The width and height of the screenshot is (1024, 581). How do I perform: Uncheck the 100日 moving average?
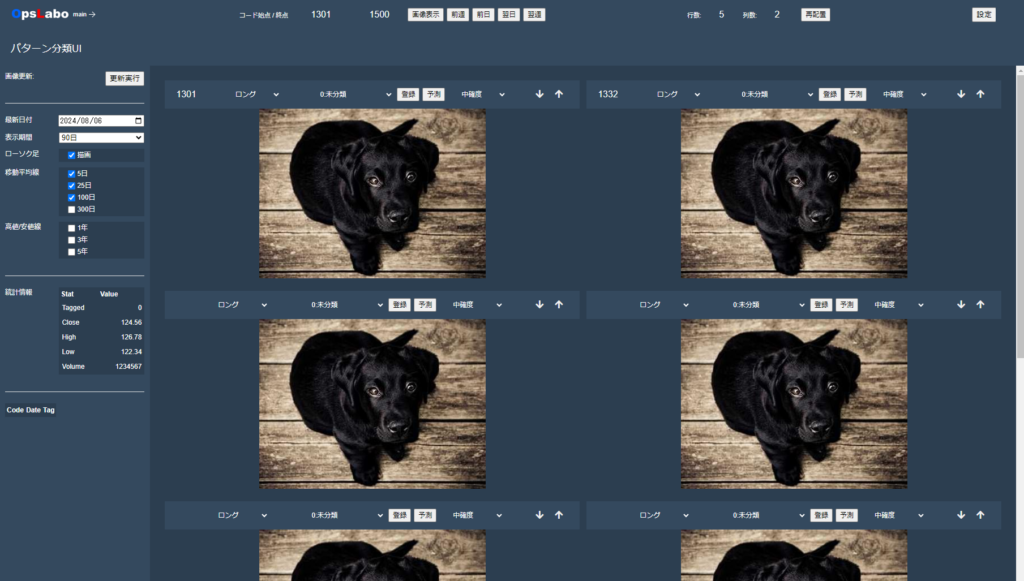[71, 197]
